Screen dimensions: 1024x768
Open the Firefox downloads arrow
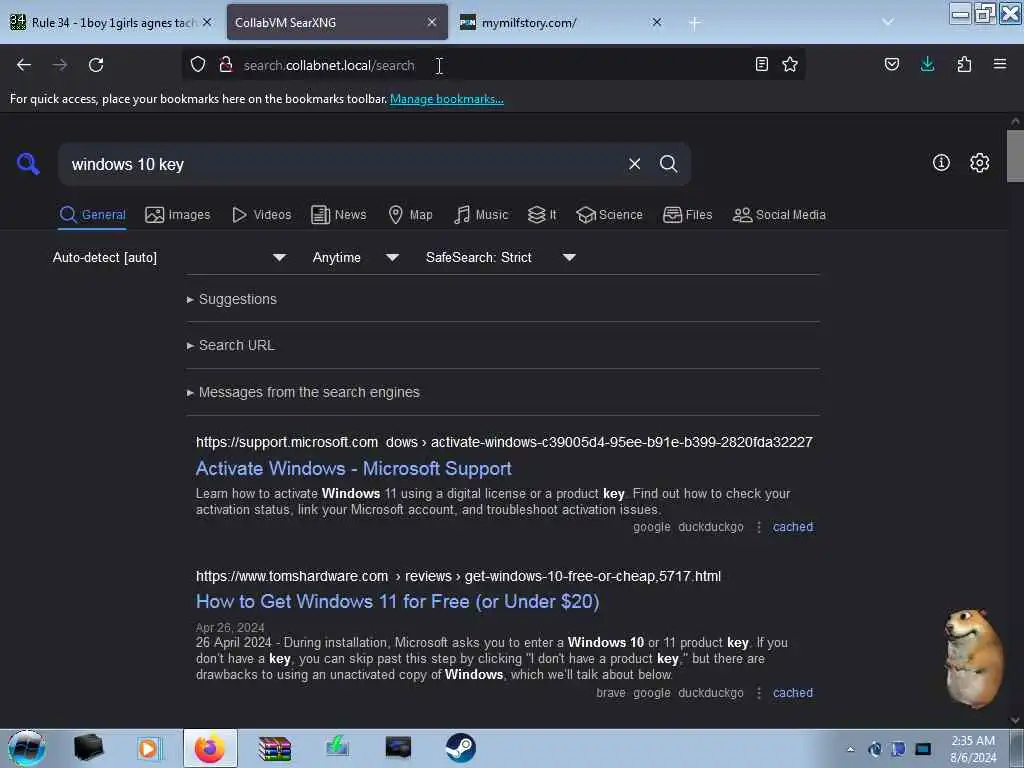click(927, 64)
